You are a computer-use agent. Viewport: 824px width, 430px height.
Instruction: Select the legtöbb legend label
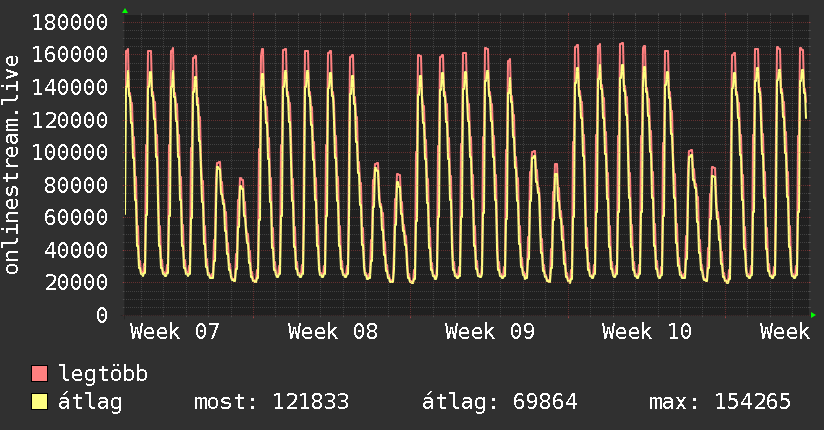103,374
